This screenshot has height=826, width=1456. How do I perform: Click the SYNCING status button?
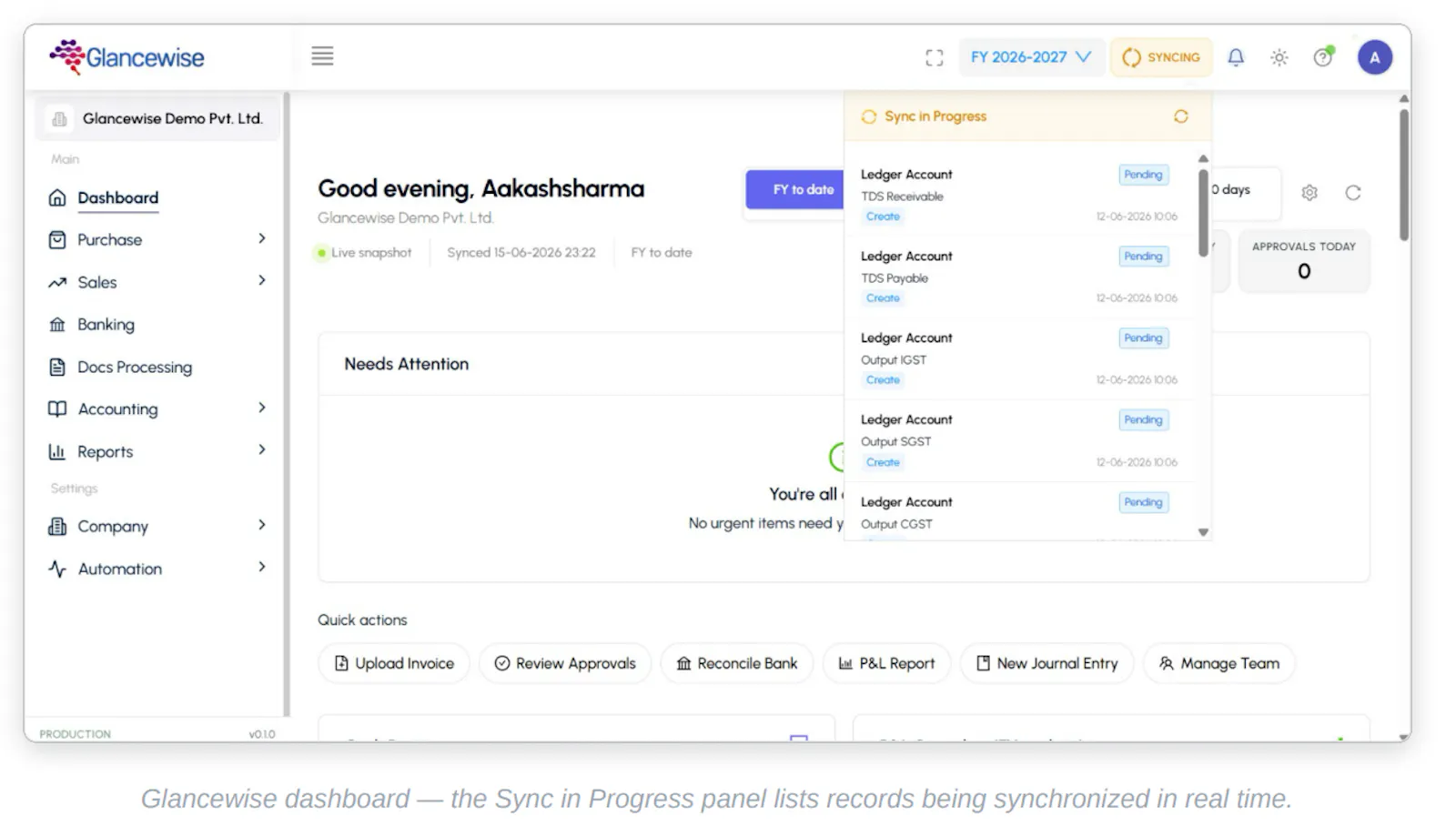point(1161,57)
